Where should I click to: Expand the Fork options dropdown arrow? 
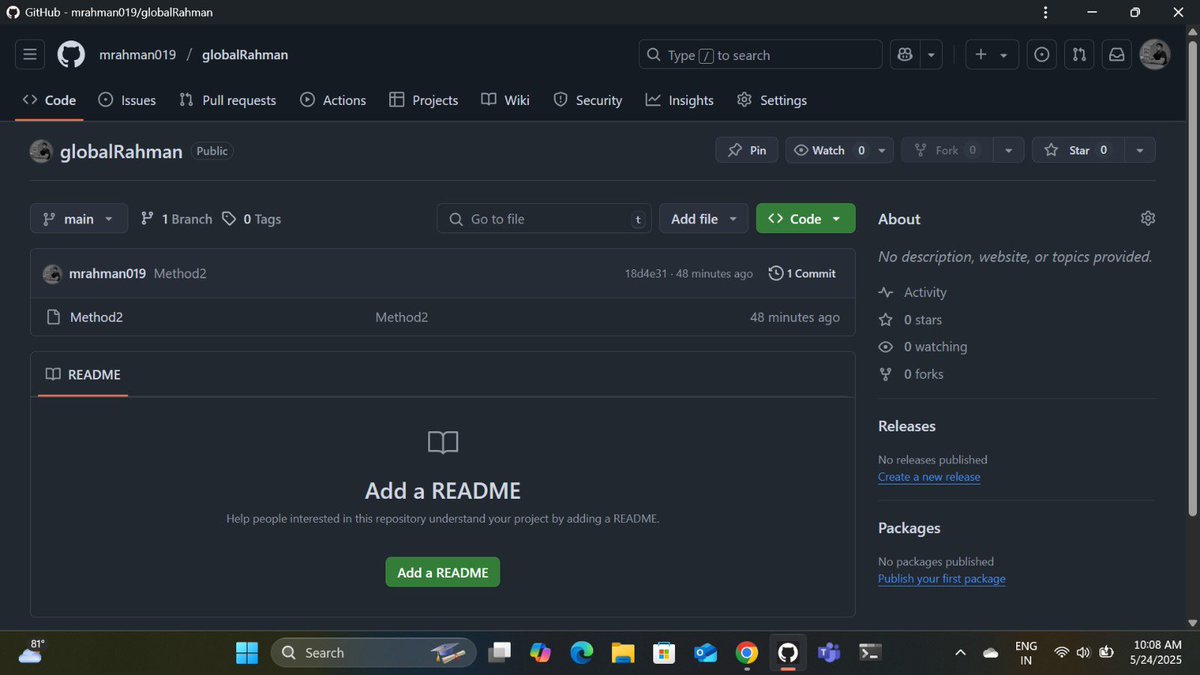1008,150
